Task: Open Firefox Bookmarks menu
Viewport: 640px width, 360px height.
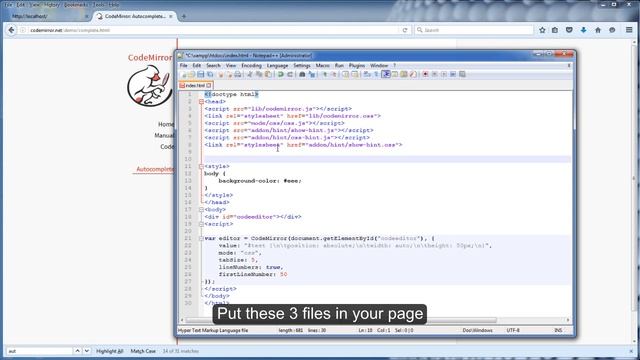Action: (76, 4)
